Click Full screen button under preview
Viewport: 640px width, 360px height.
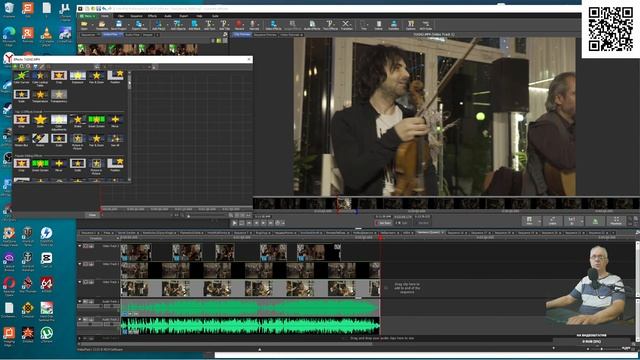point(616,221)
